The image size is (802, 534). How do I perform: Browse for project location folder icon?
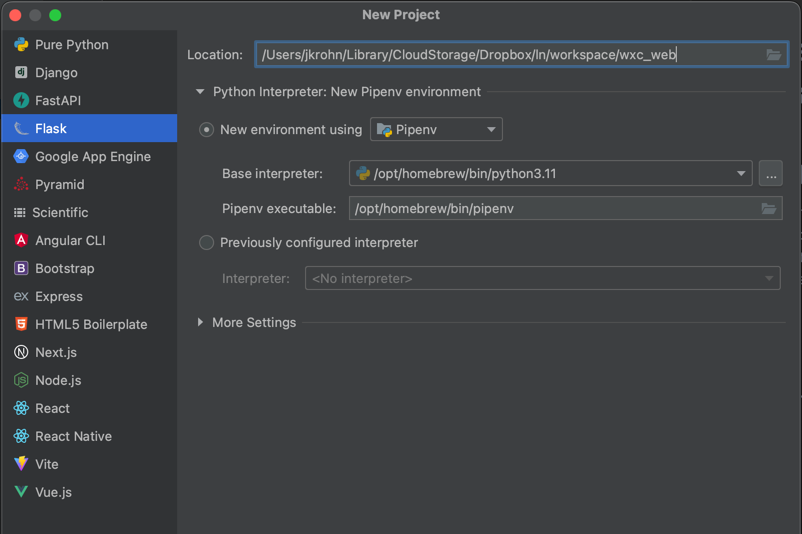(774, 55)
